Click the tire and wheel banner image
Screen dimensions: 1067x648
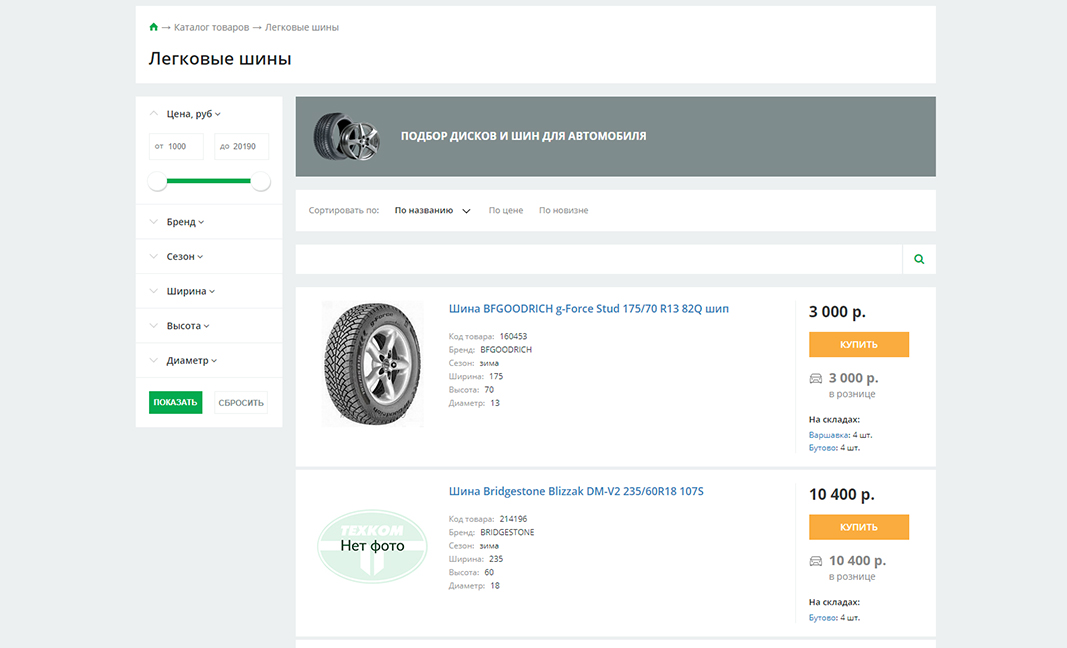[x=346, y=137]
